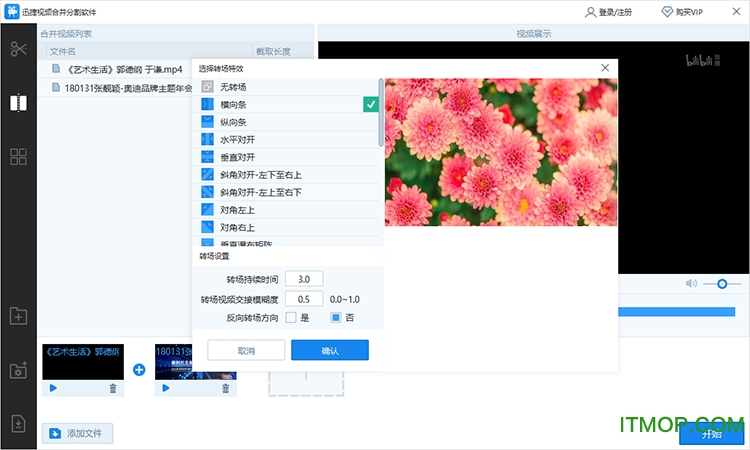Click the blue plus transition icon between clips
Image resolution: width=750 pixels, height=450 pixels.
(139, 370)
